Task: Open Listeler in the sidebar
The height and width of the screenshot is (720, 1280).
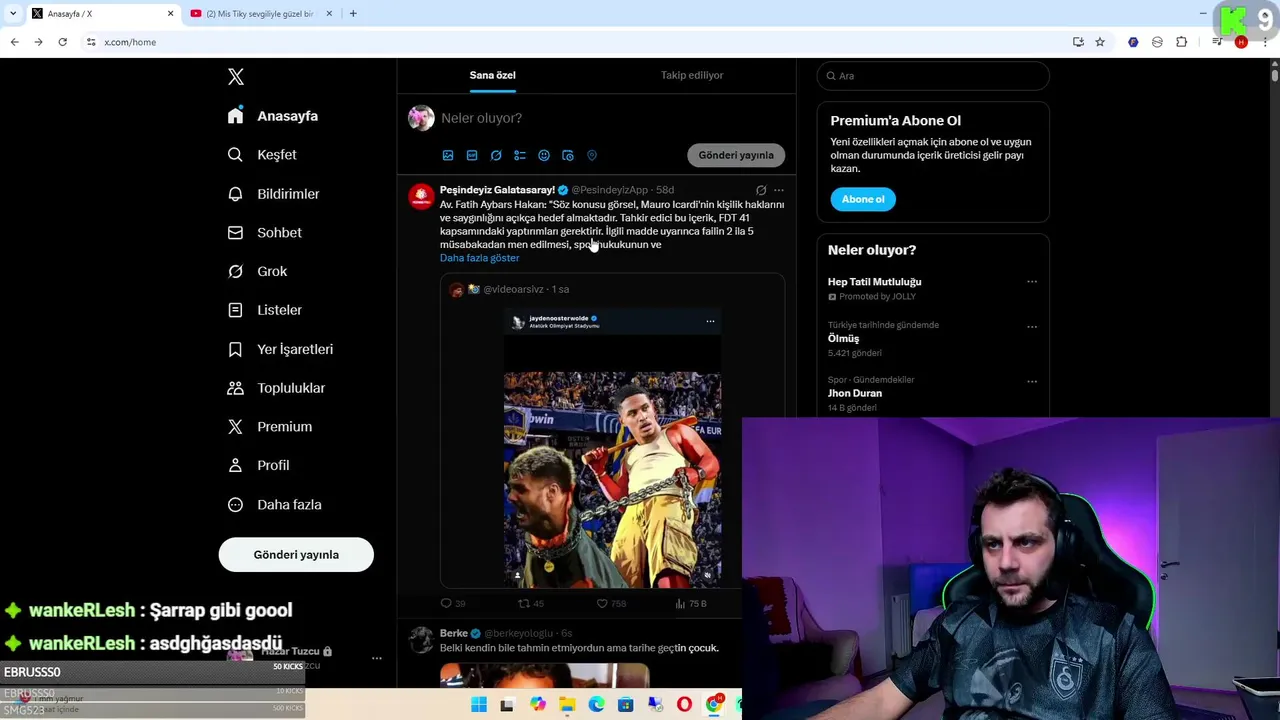Action: click(x=264, y=310)
